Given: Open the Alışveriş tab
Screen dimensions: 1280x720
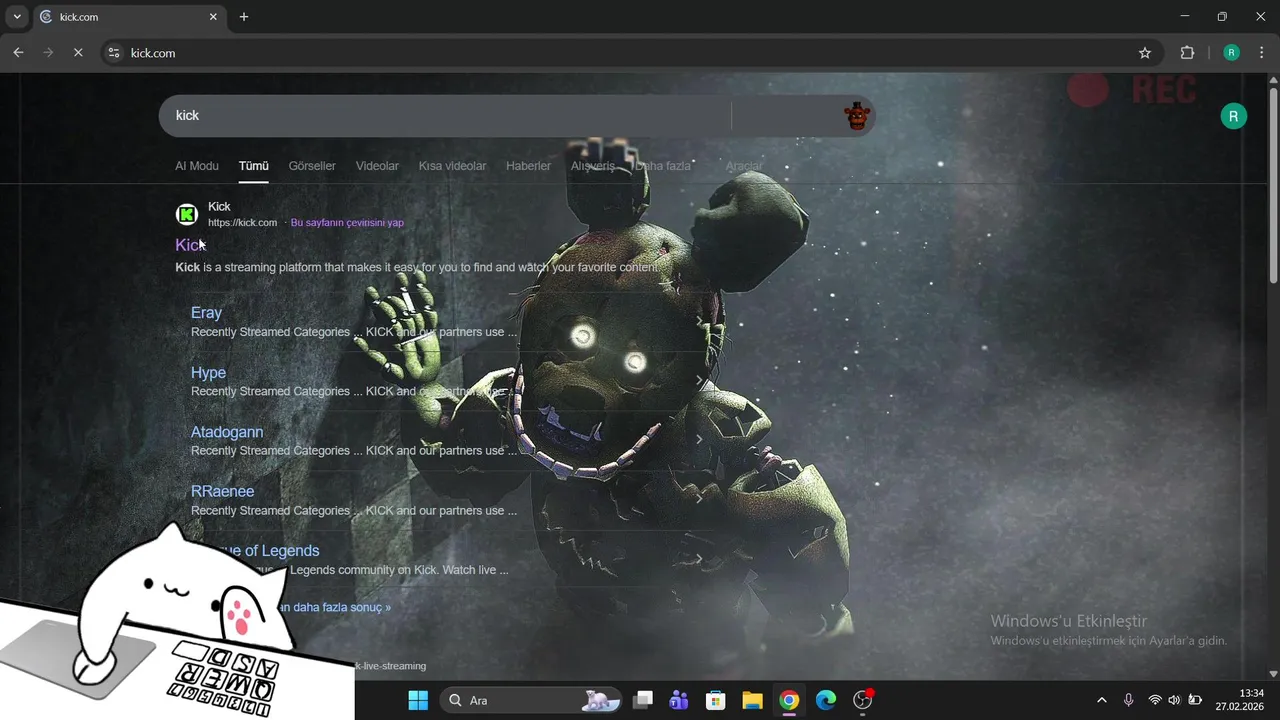Looking at the screenshot, I should [x=593, y=166].
